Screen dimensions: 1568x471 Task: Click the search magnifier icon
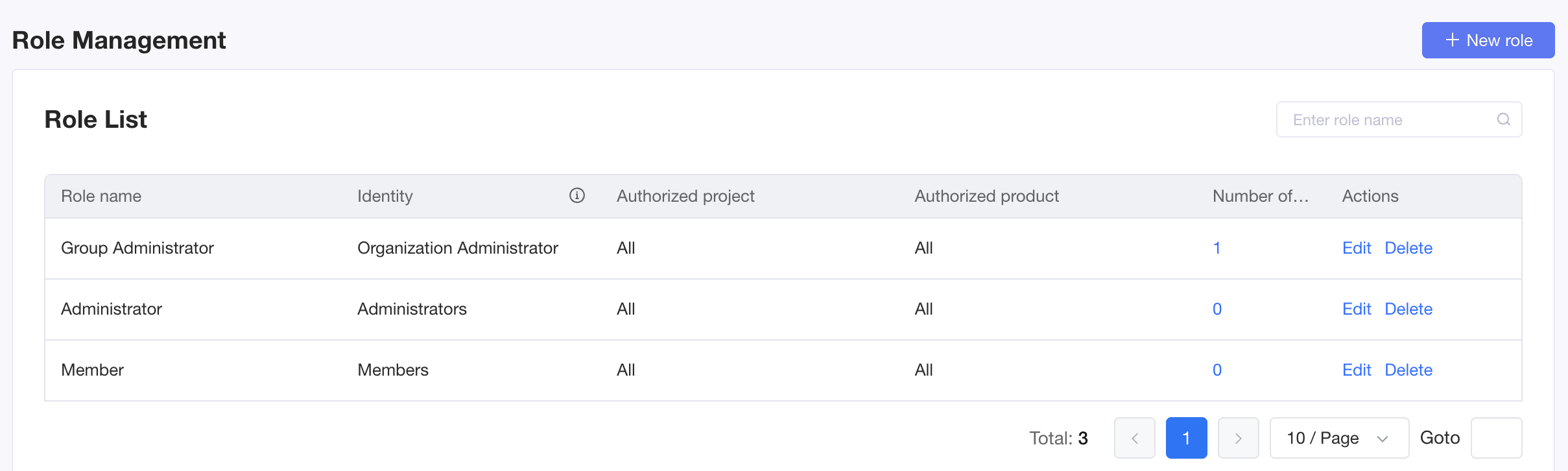click(x=1504, y=119)
